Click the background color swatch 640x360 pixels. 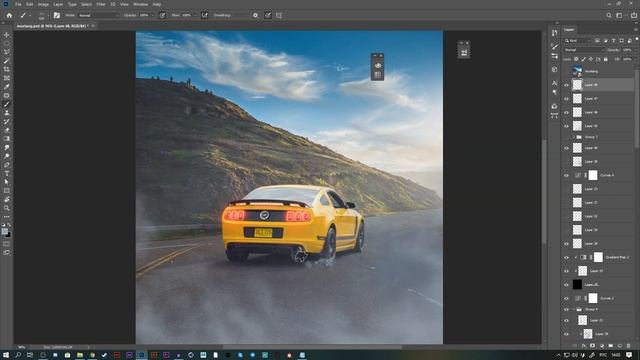click(x=8, y=234)
